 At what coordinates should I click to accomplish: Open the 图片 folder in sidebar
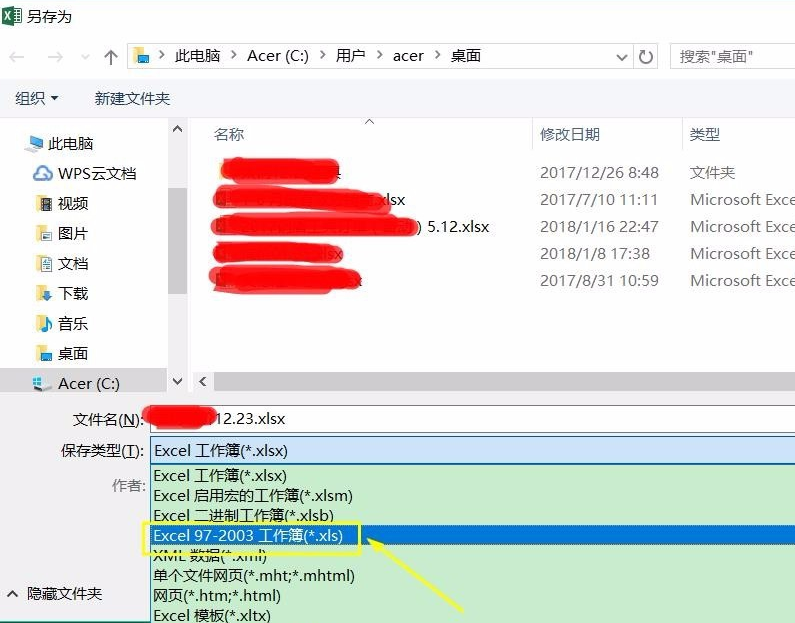coord(72,233)
